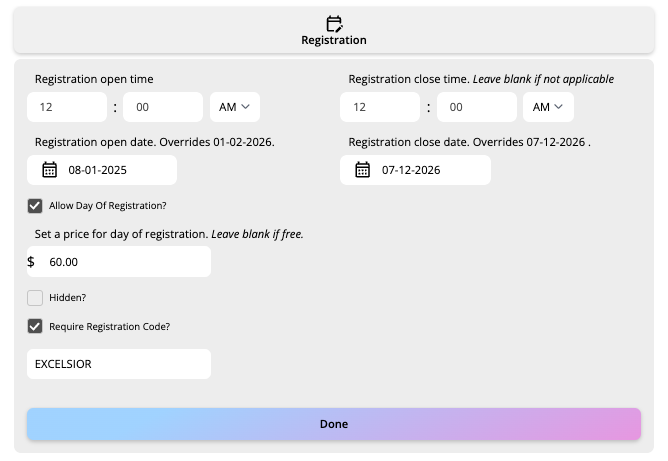Click the dollar sign beside price field
This screenshot has width=668, height=461.
pos(31,262)
